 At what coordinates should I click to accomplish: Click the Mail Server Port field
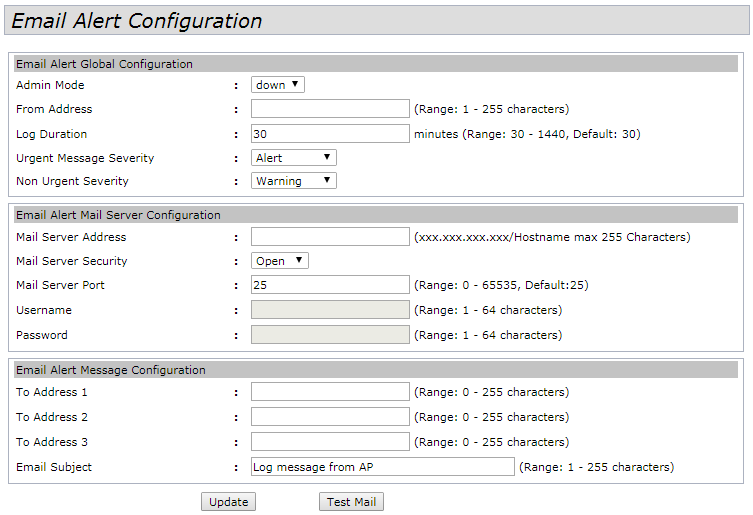point(330,285)
